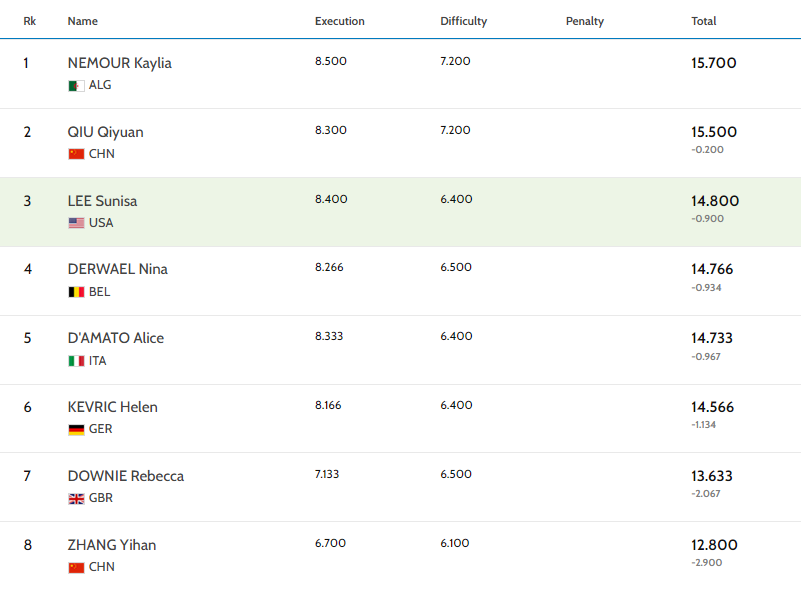Click the China flag beside QIU Qiyuan
Image resolution: width=801 pixels, height=592 pixels.
(x=75, y=154)
